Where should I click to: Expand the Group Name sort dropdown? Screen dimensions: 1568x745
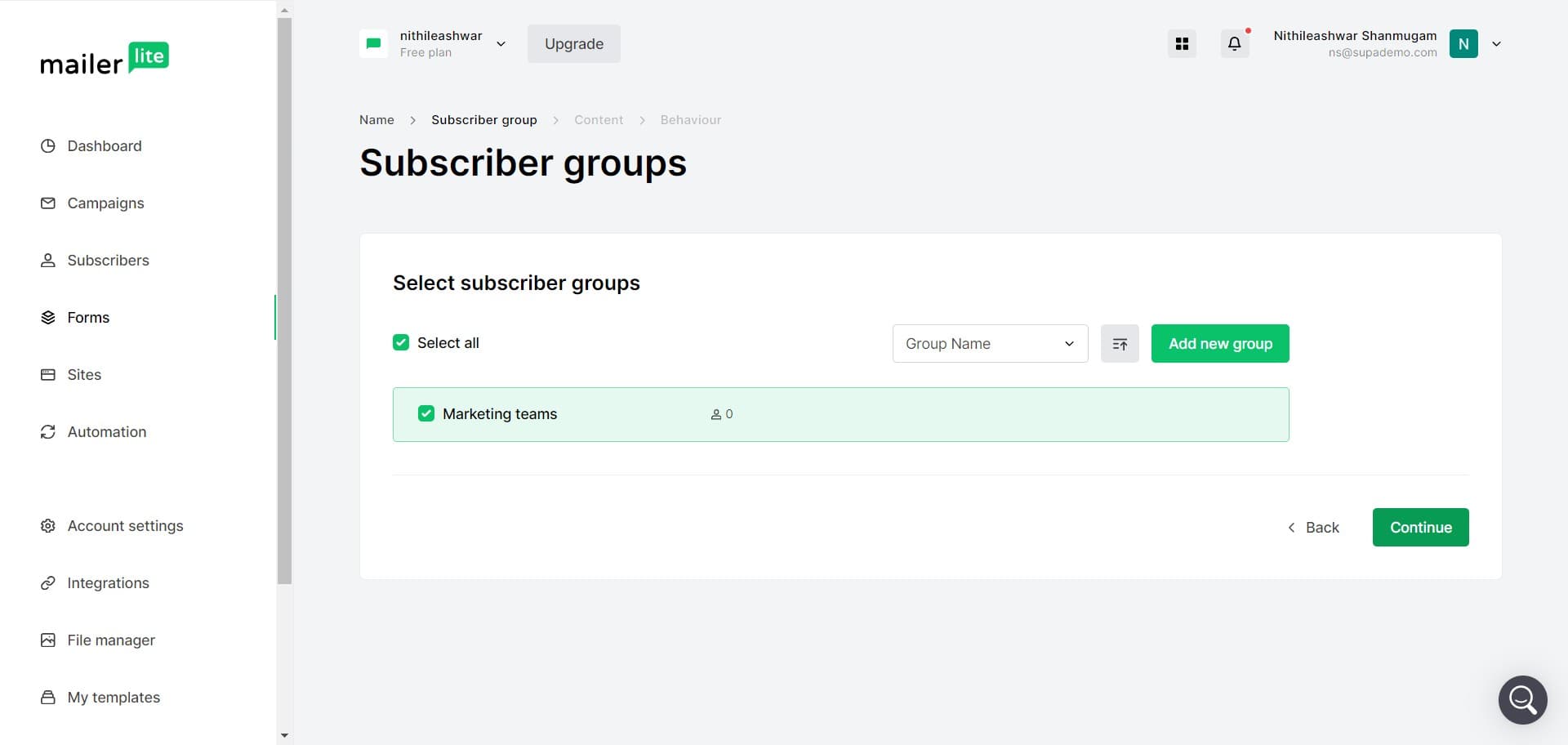(x=990, y=344)
